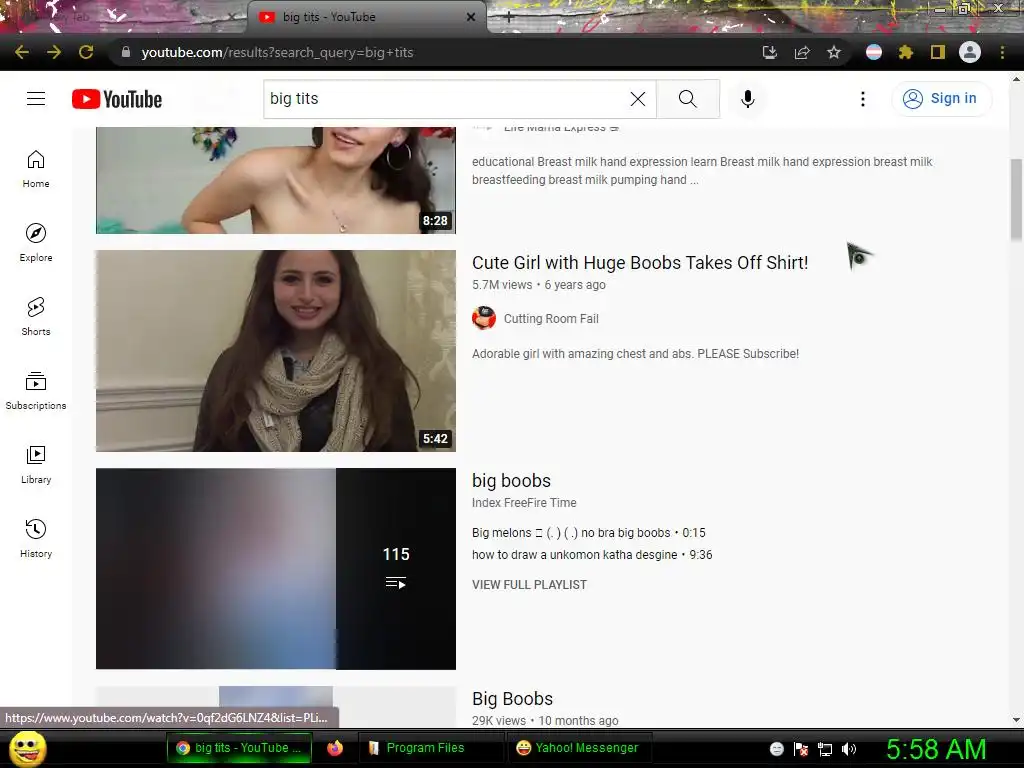The width and height of the screenshot is (1024, 768).
Task: Clear the search box with X
Action: 637,99
